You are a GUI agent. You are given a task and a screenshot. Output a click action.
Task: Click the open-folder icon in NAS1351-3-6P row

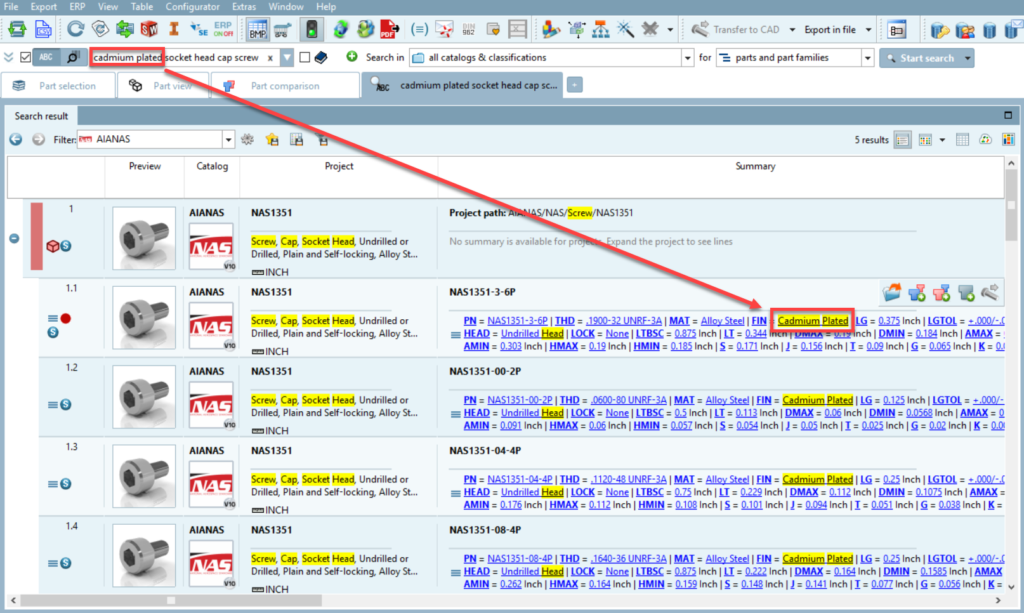(891, 292)
